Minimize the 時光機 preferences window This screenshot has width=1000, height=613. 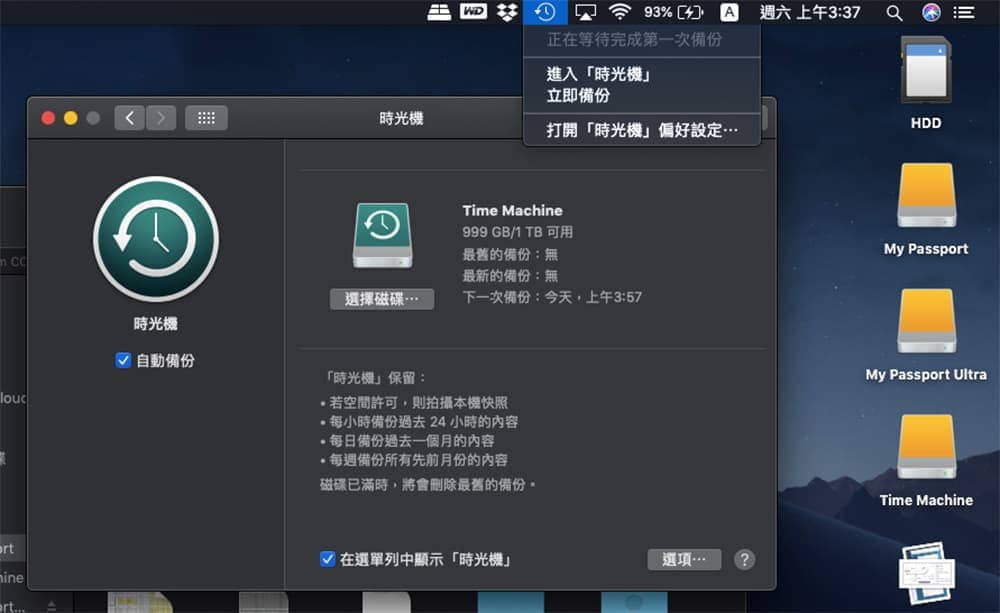[71, 118]
